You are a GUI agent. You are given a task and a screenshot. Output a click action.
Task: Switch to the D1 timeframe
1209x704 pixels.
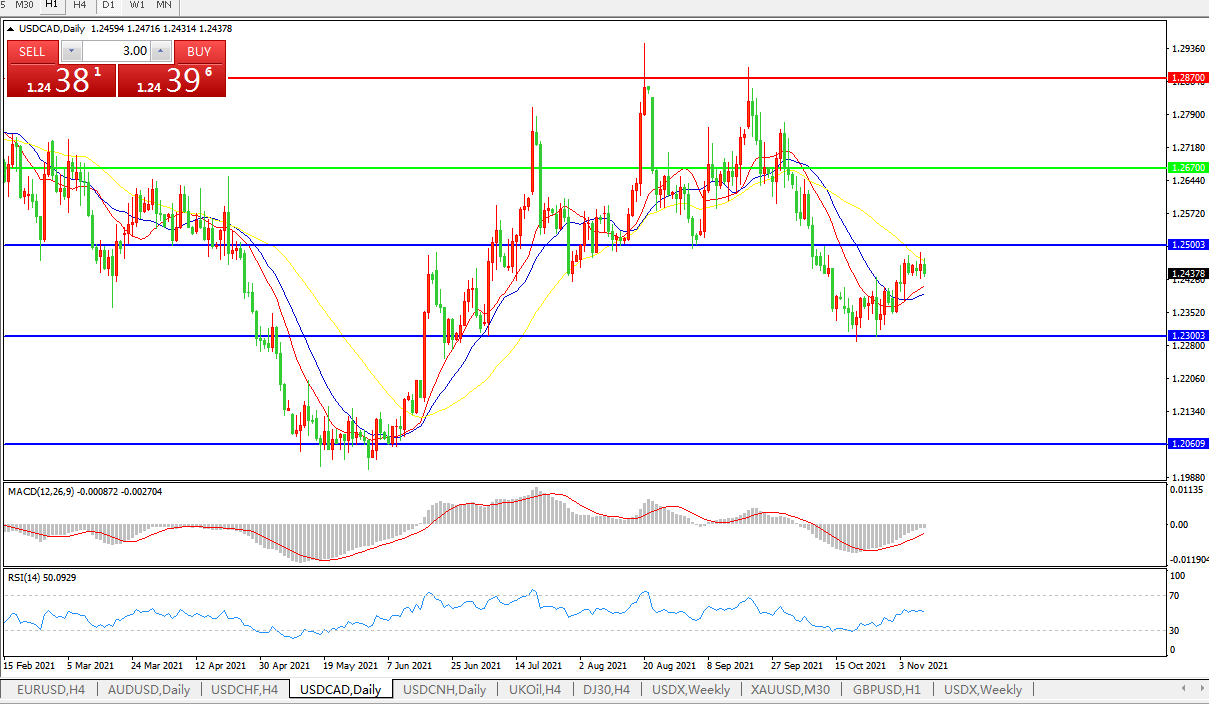pos(109,5)
